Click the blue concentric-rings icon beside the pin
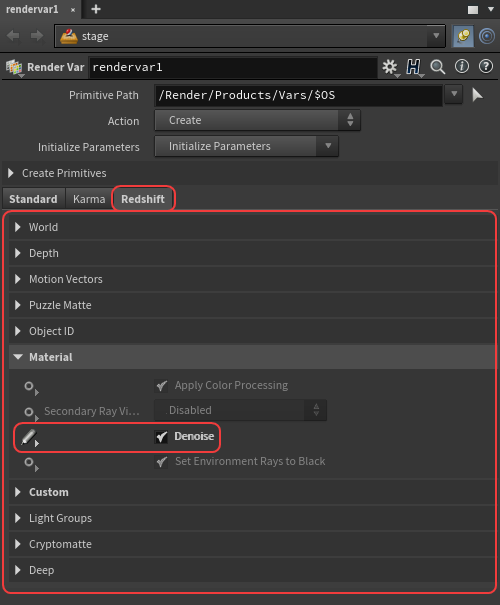The width and height of the screenshot is (500, 605). point(487,36)
